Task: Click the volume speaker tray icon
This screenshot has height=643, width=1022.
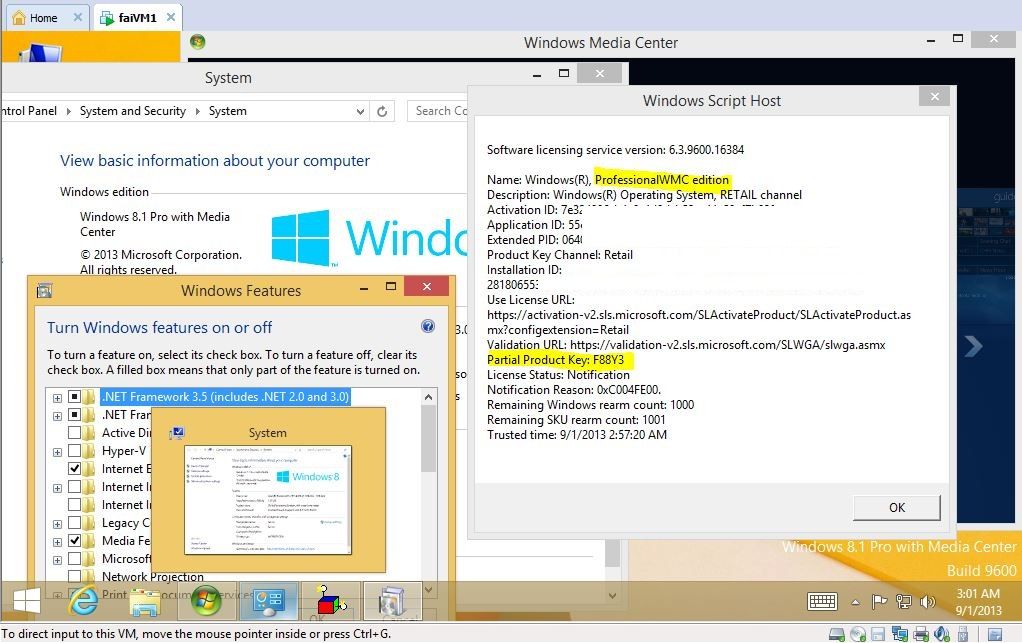Action: [x=927, y=601]
